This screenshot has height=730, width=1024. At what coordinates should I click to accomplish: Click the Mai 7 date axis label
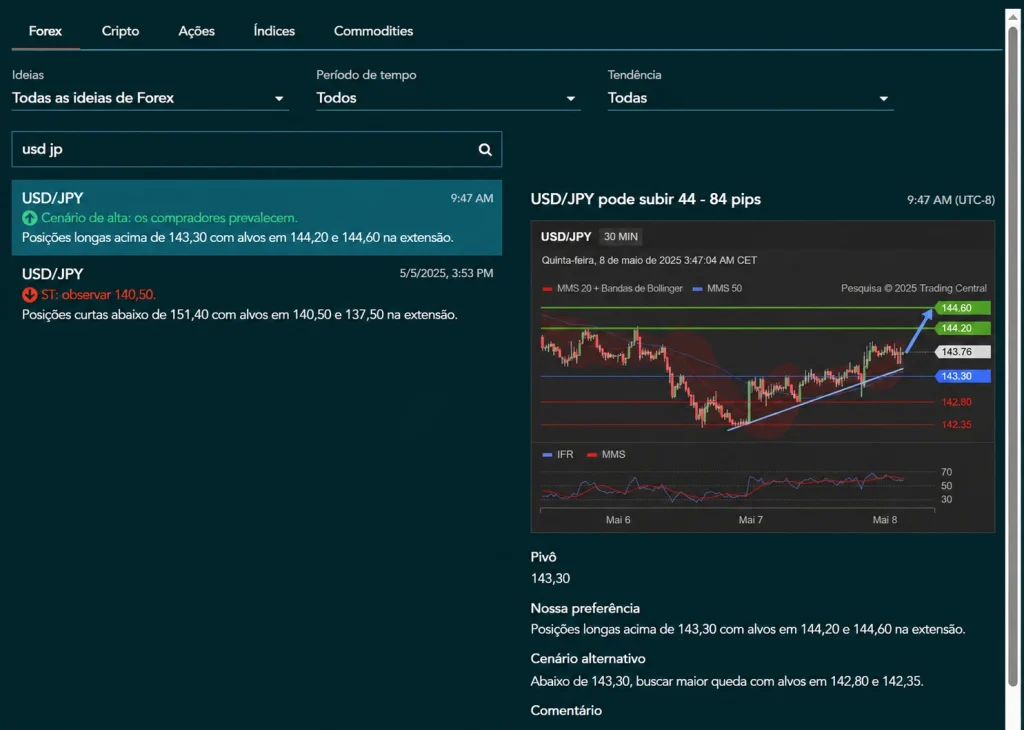(750, 520)
